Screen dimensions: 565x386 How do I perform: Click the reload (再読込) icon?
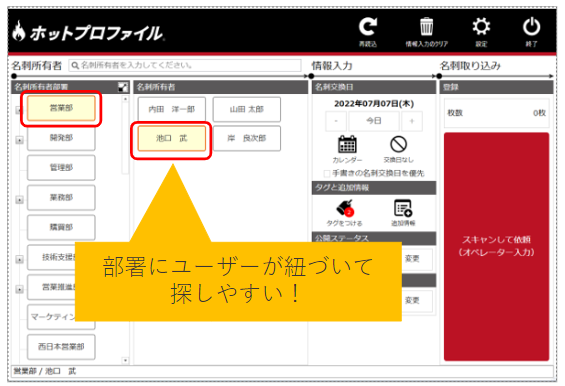pyautogui.click(x=368, y=27)
